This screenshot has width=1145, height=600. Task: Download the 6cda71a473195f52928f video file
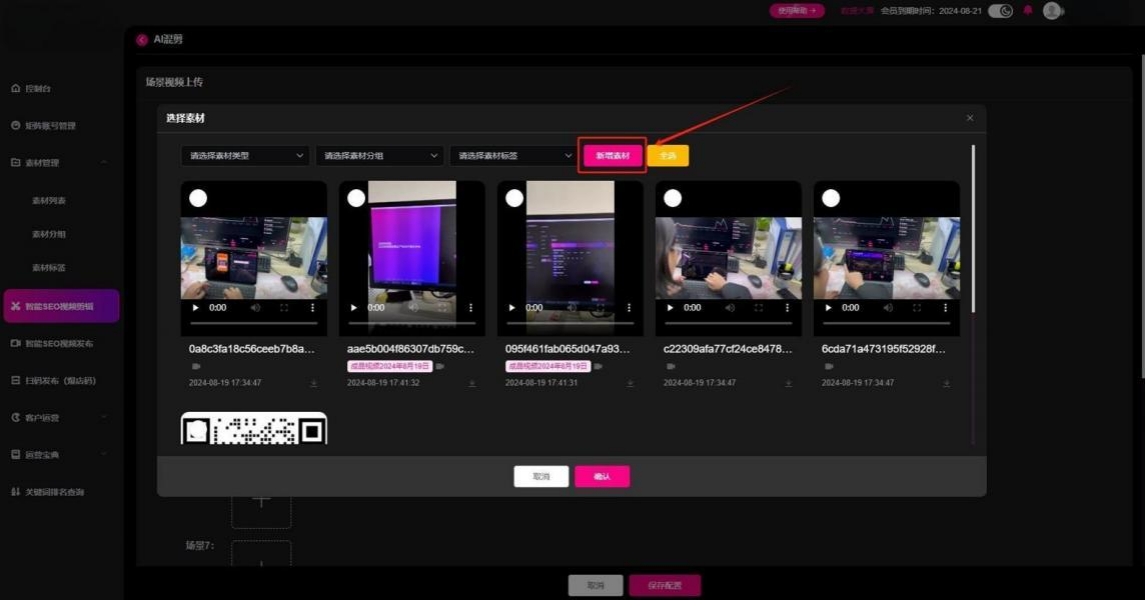point(946,383)
